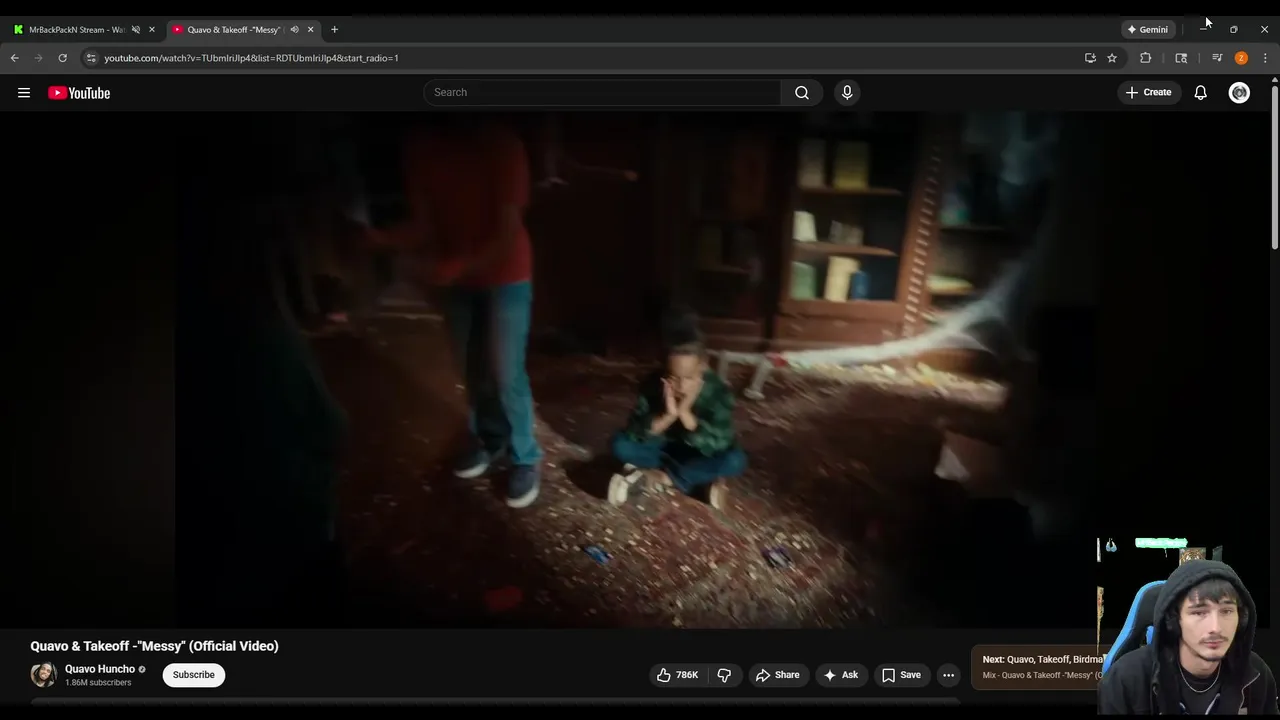This screenshot has width=1280, height=720.
Task: Click the Next: Quavo, Takeoff, Birdman card
Action: tap(1038, 667)
